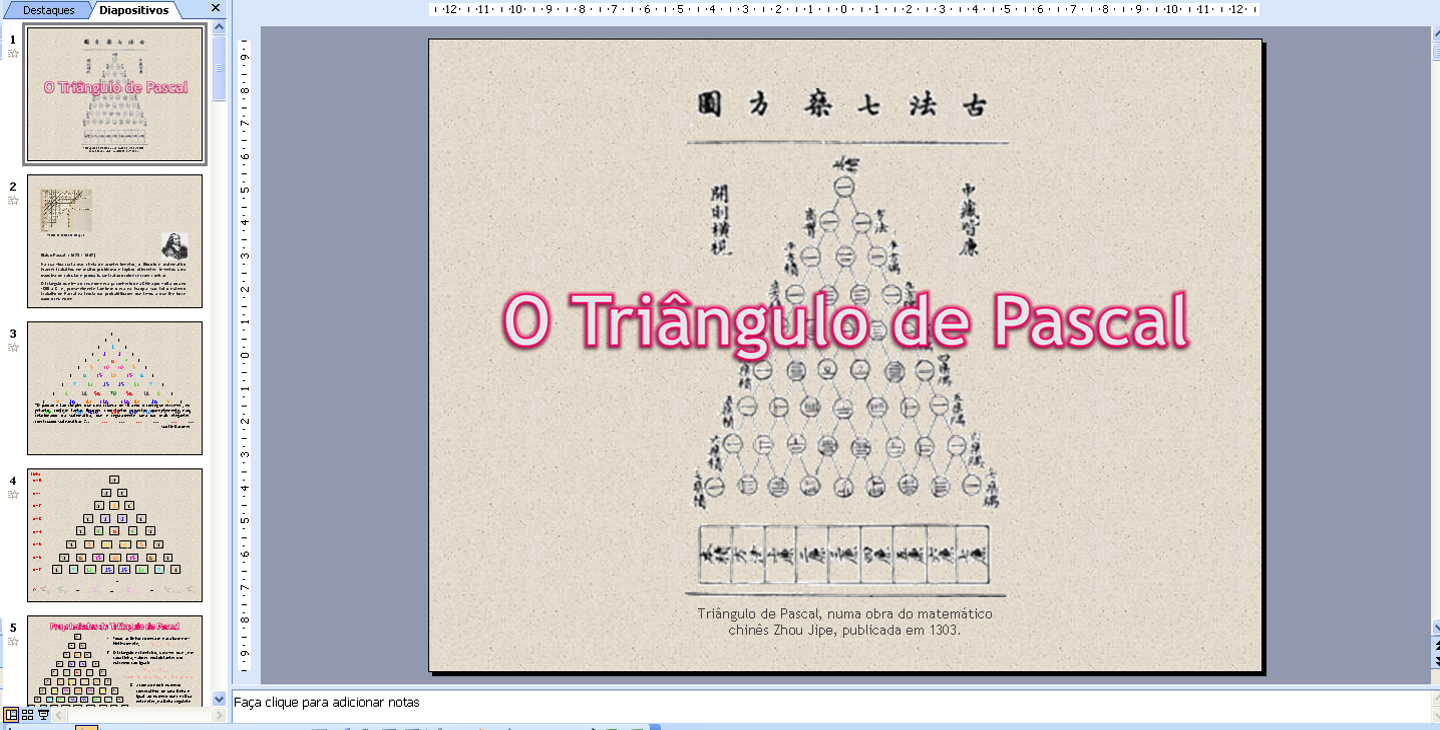Switch to Normal view icon
Viewport: 1440px width, 730px height.
tap(11, 715)
